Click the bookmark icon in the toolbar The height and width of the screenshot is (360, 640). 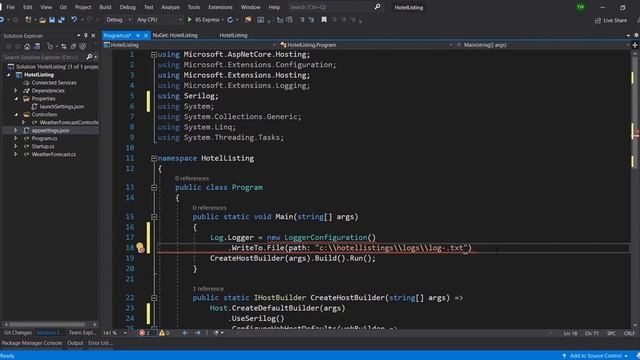tap(324, 20)
